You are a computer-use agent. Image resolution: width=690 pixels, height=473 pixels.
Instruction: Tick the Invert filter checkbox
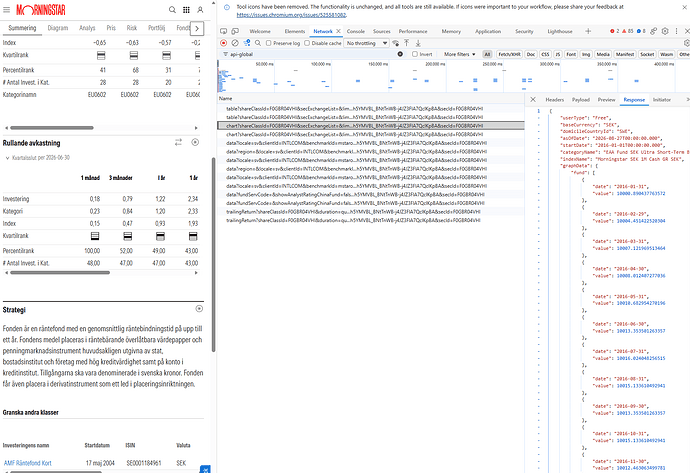point(415,54)
